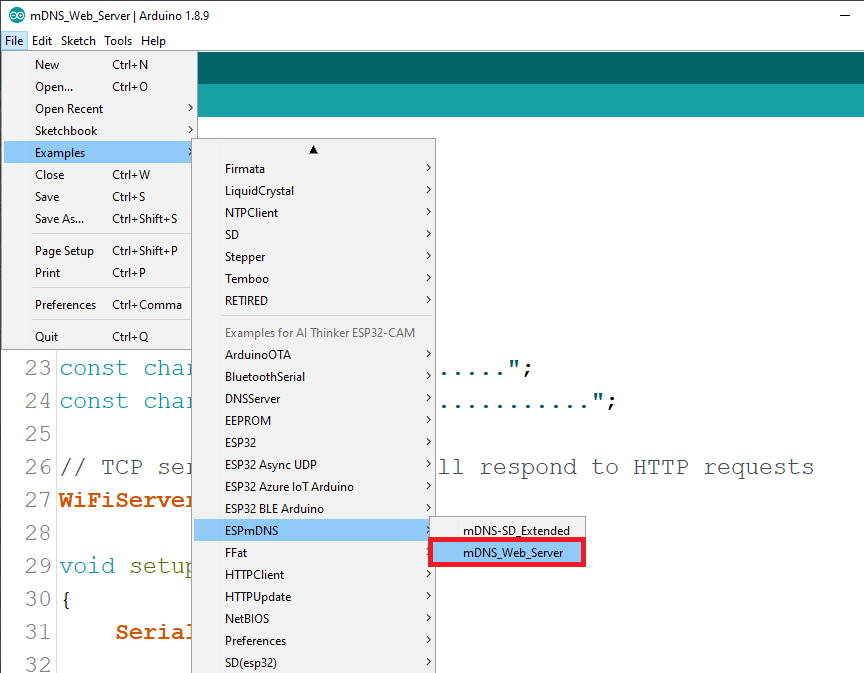Expand the NTPClient examples submenu
The height and width of the screenshot is (673, 864).
314,213
